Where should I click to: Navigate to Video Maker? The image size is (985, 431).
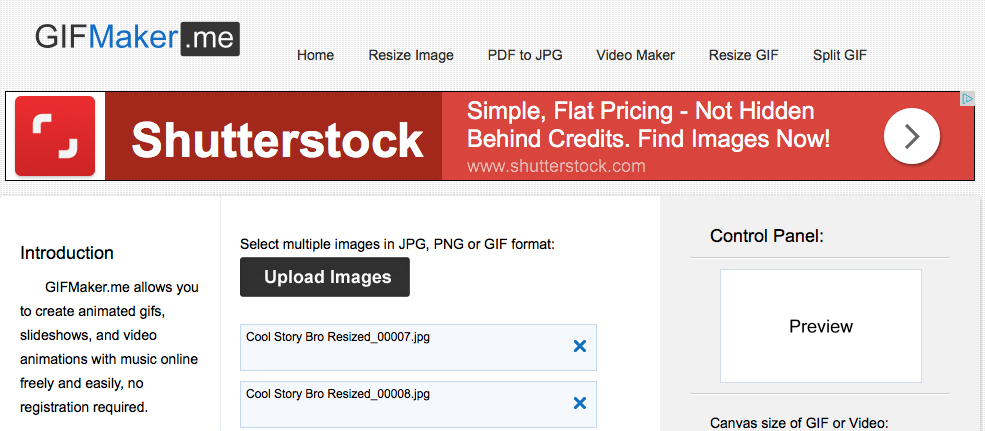click(636, 55)
